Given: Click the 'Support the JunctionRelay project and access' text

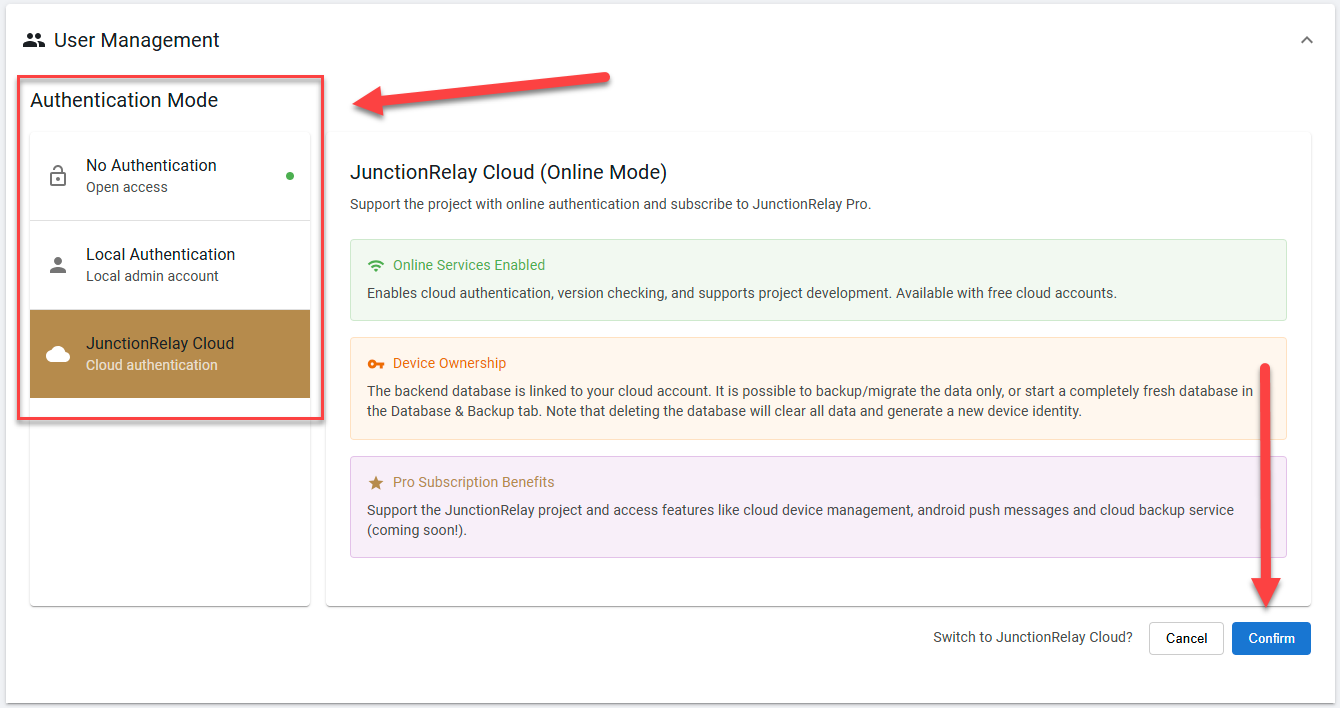Looking at the screenshot, I should pyautogui.click(x=801, y=520).
